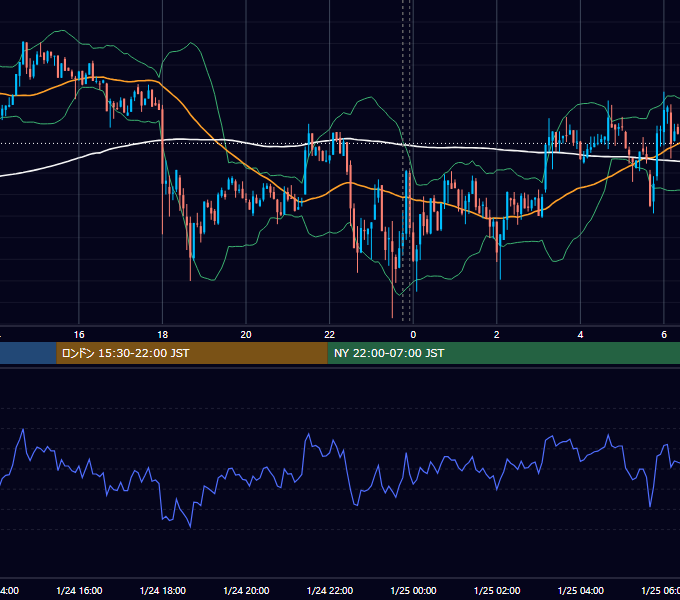680x600 pixels.
Task: Select the NY 22:00-07:00 JST session bar
Action: click(x=503, y=353)
